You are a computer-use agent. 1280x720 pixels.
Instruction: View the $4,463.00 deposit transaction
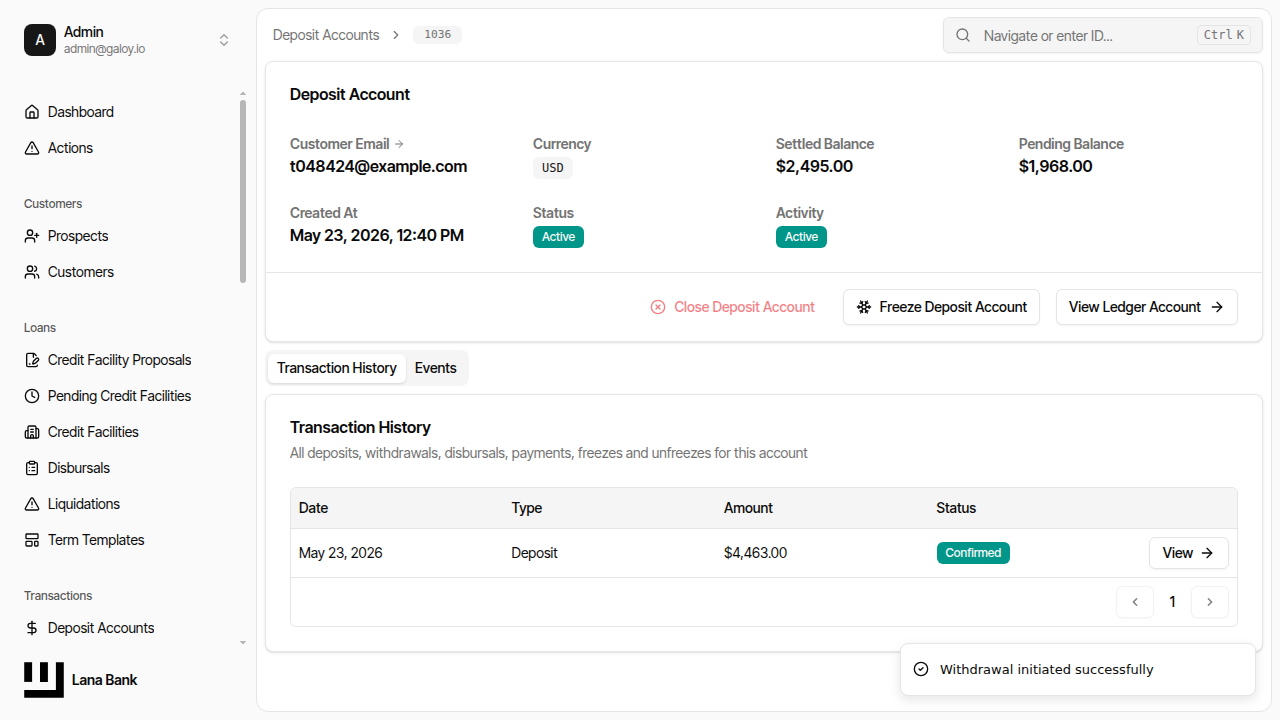pos(1189,553)
